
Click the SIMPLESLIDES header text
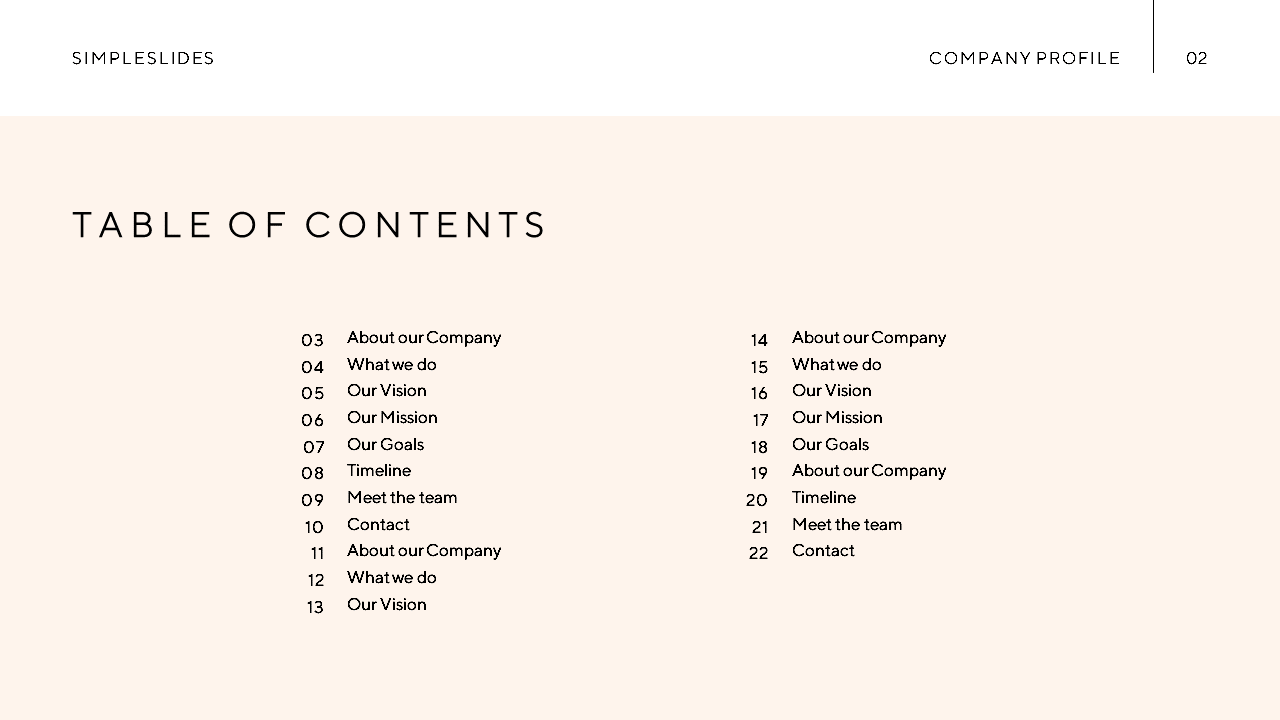point(143,58)
